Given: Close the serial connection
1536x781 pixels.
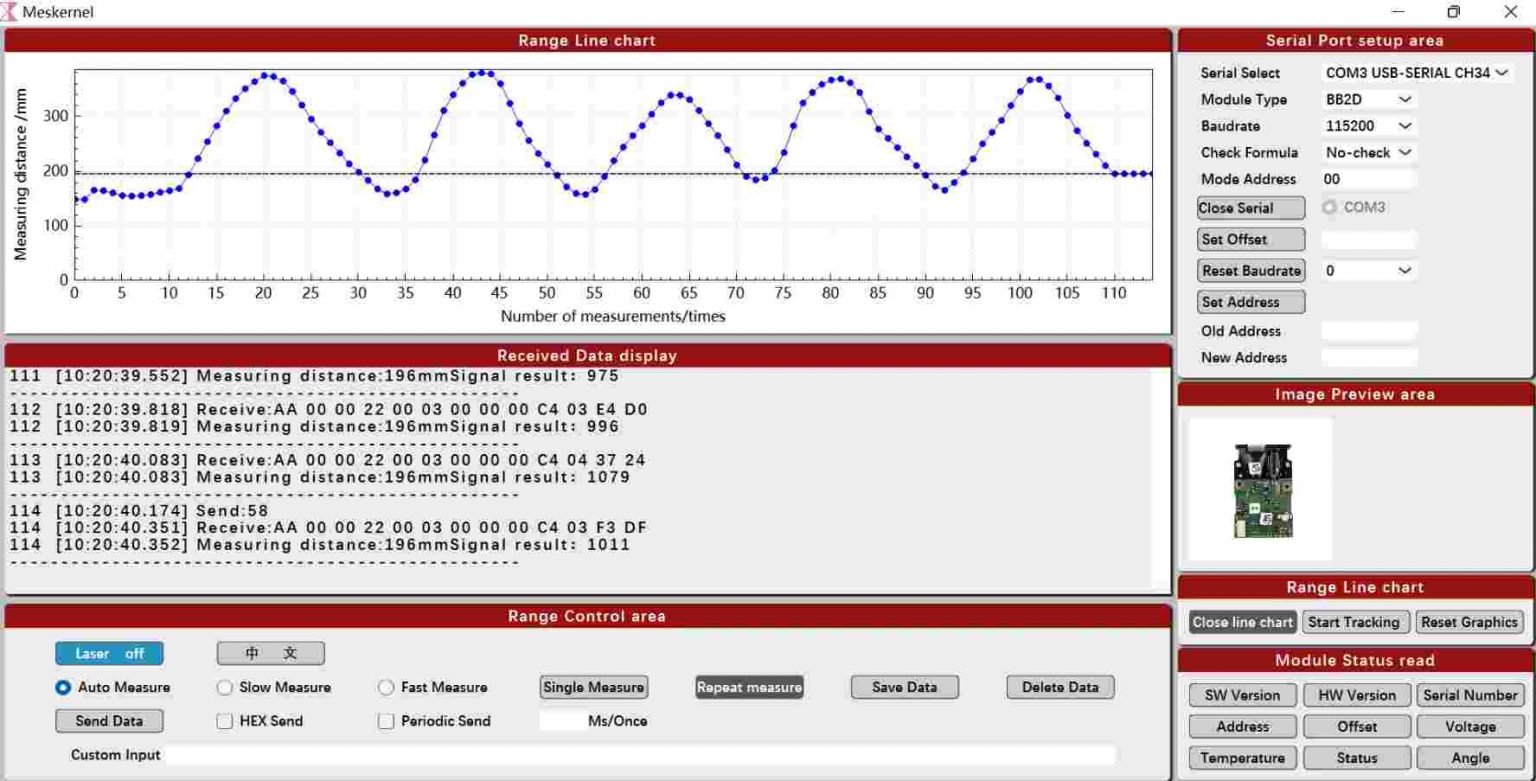Looking at the screenshot, I should pos(1249,208).
